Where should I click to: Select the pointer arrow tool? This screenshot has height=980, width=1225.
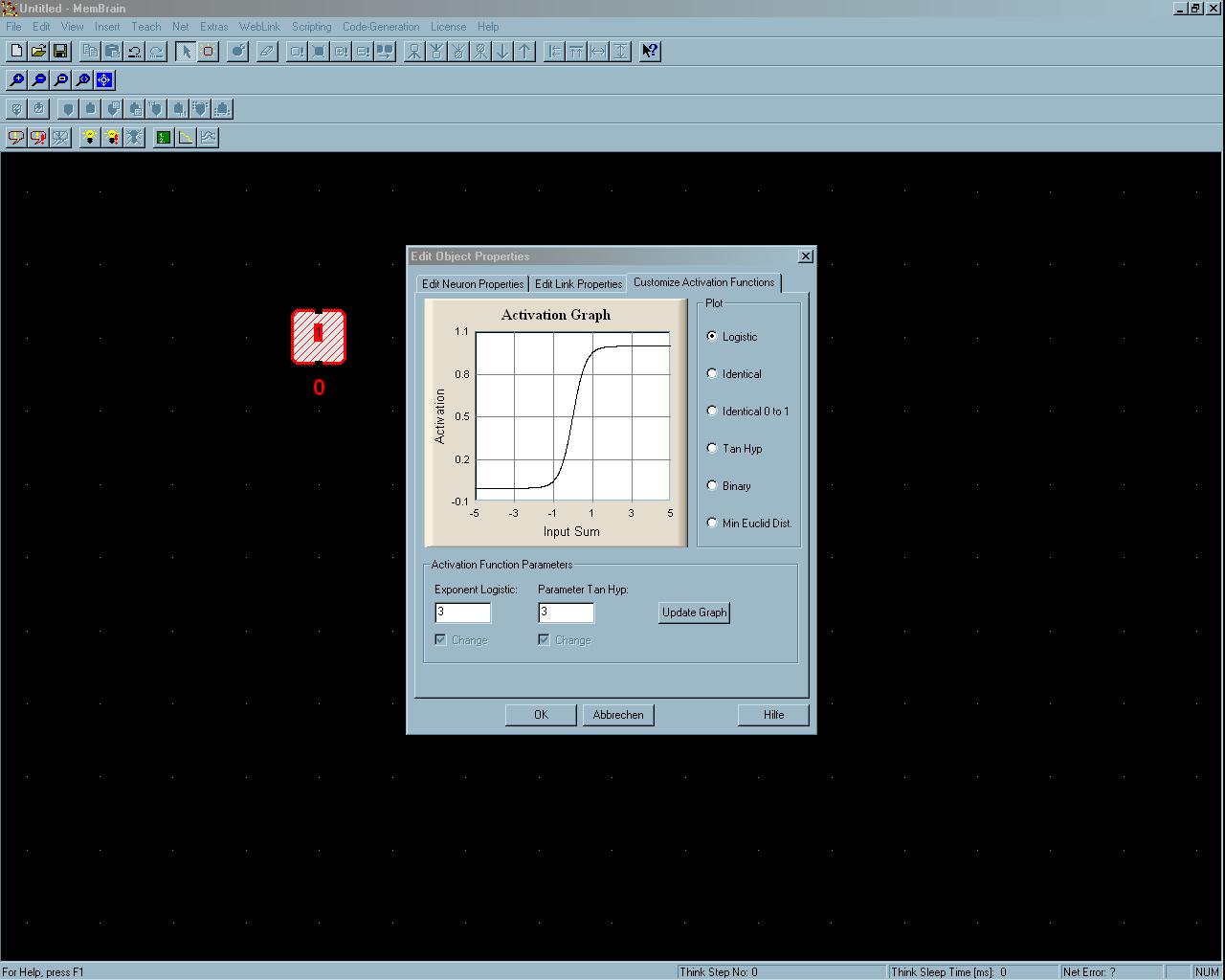coord(186,52)
